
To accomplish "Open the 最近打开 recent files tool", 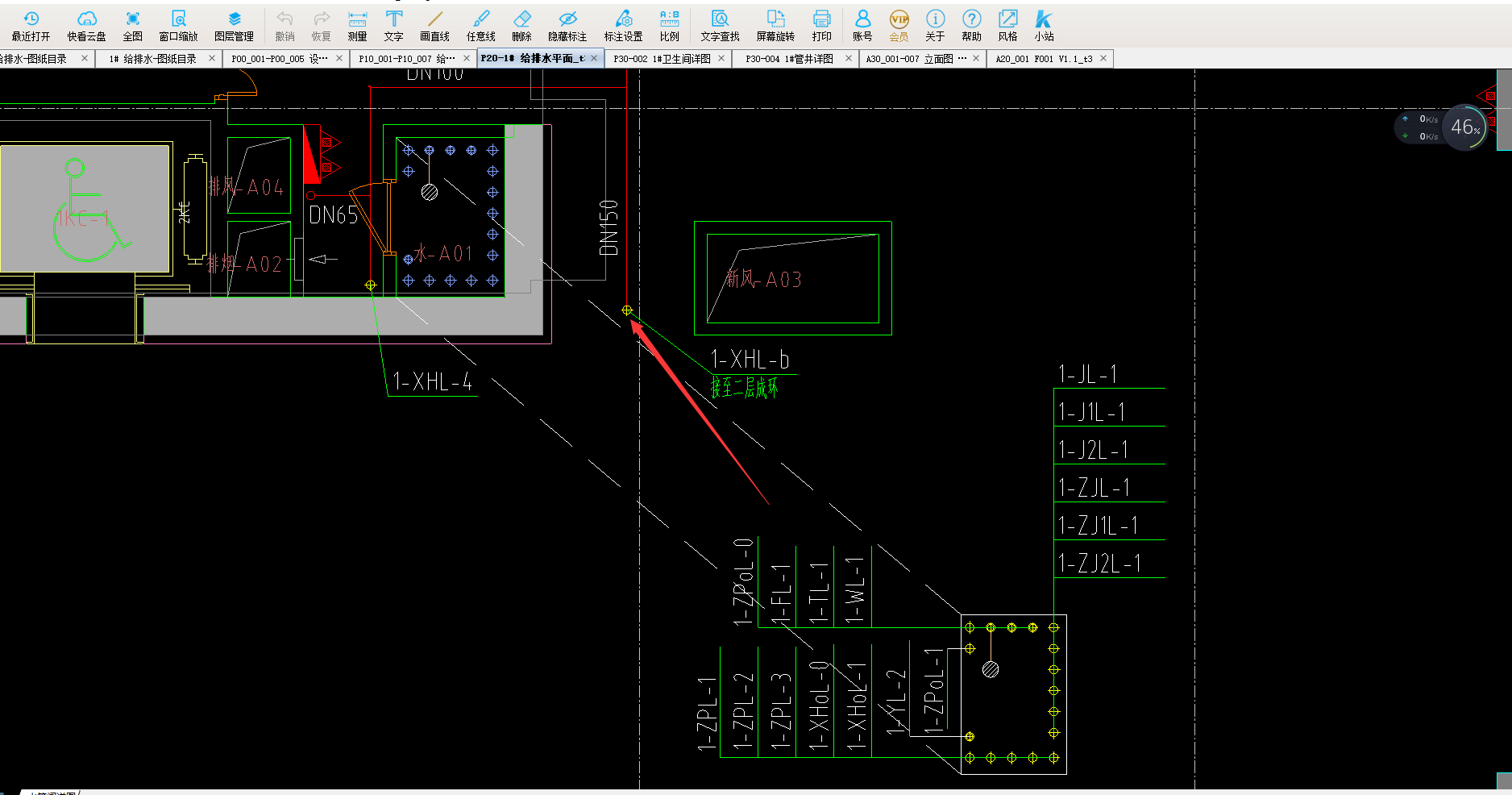I will tap(31, 26).
